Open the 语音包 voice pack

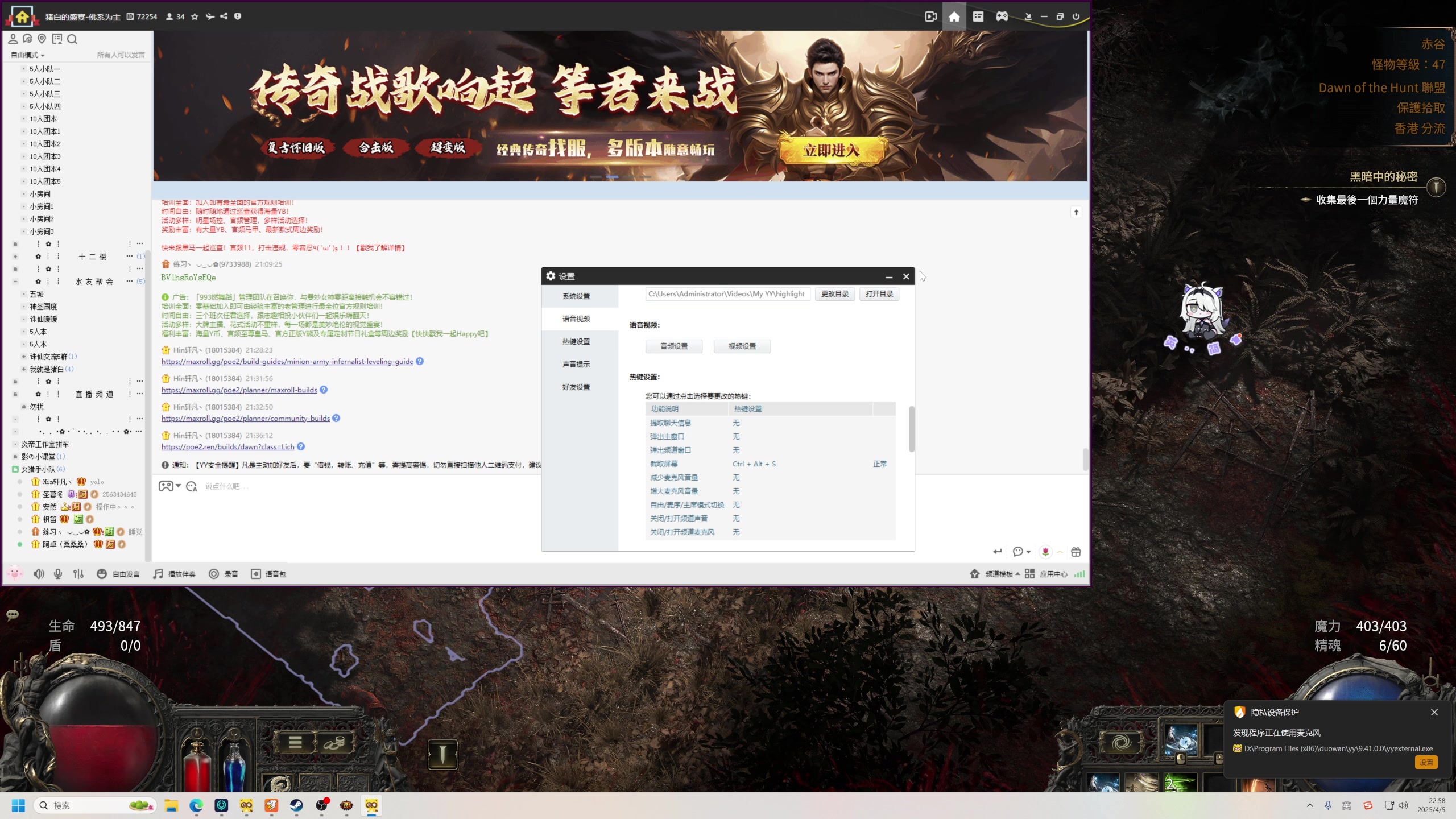click(268, 574)
